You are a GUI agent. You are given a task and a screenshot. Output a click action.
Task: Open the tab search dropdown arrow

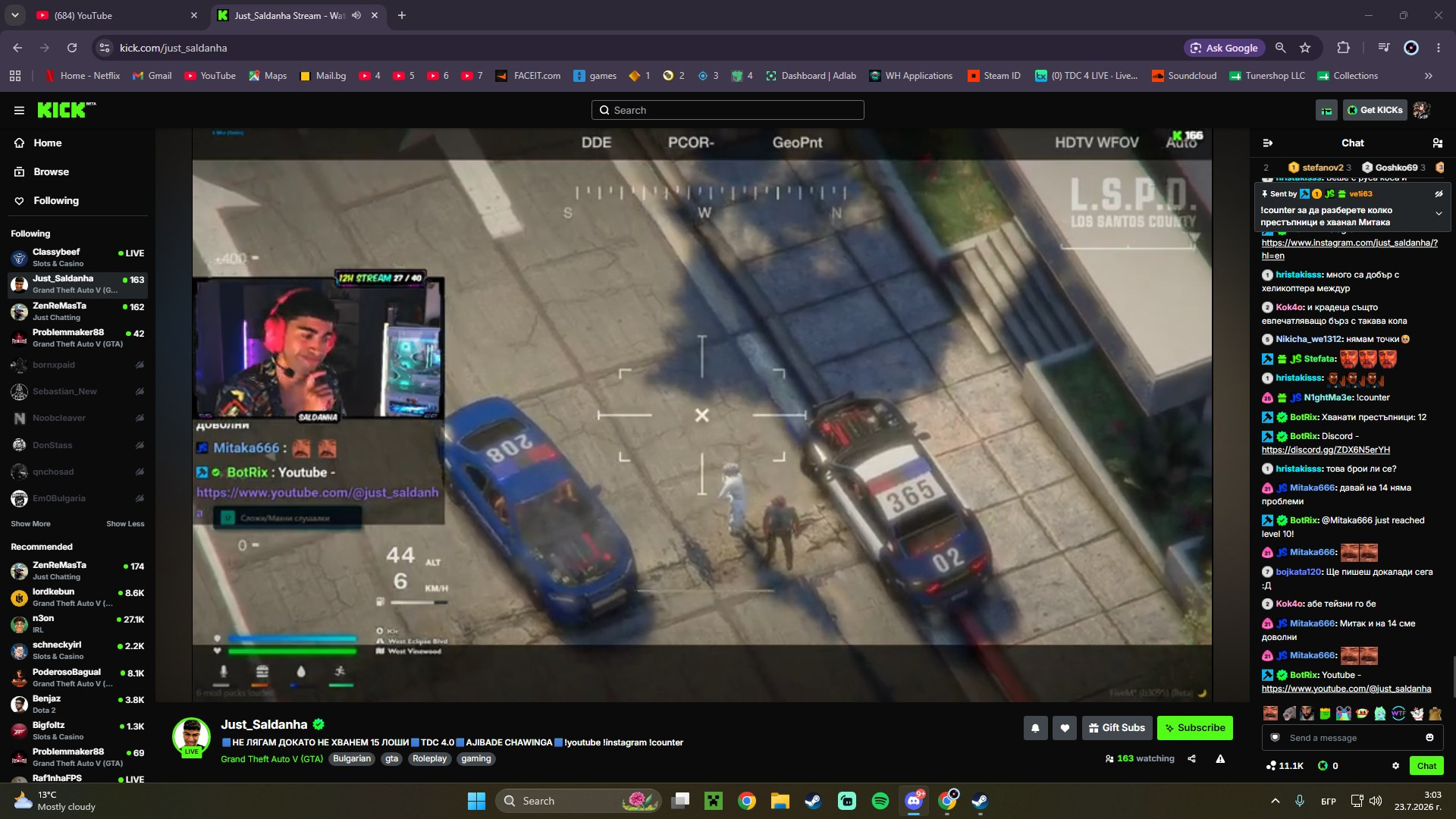pos(15,15)
